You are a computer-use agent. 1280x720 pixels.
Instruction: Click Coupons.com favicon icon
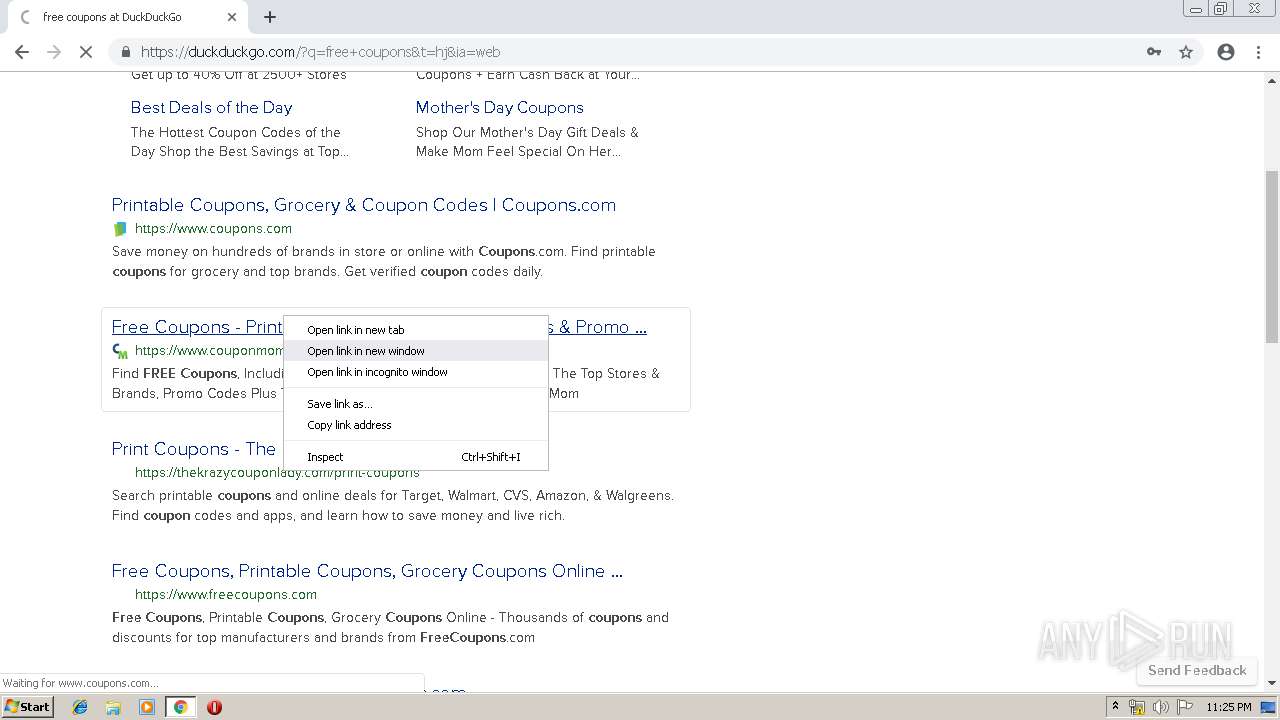[x=120, y=229]
